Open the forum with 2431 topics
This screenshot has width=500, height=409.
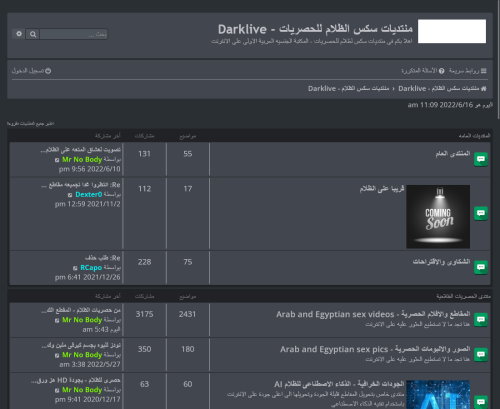point(373,314)
